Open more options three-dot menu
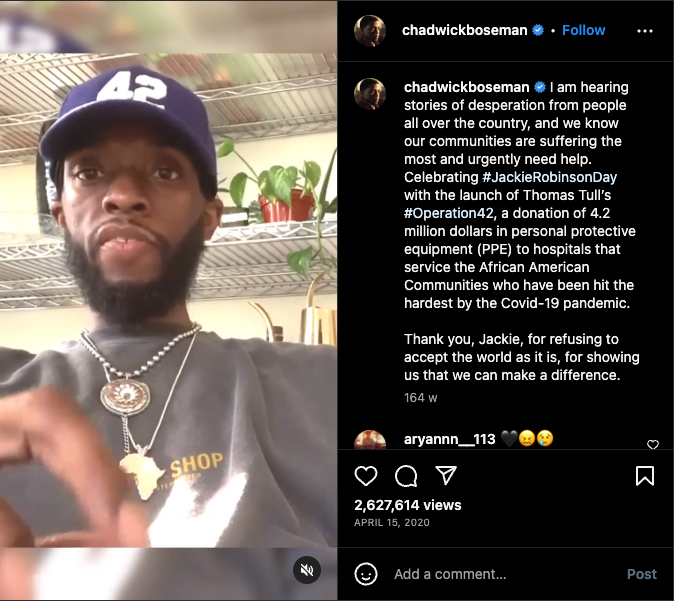 [x=645, y=31]
